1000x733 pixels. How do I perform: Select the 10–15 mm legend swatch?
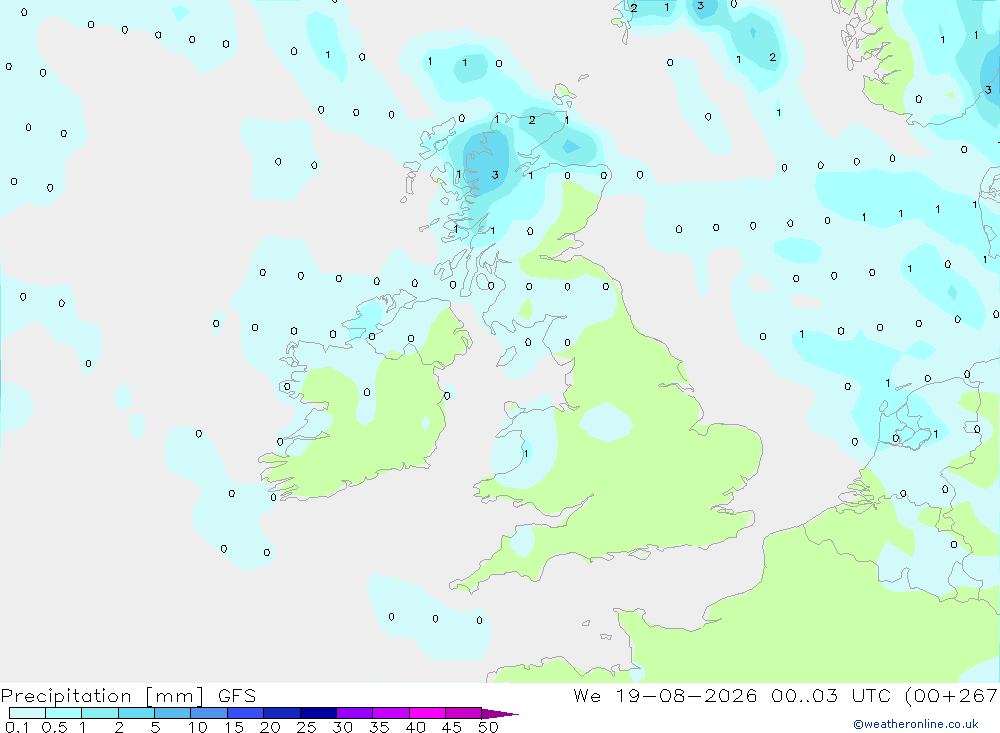pos(209,713)
